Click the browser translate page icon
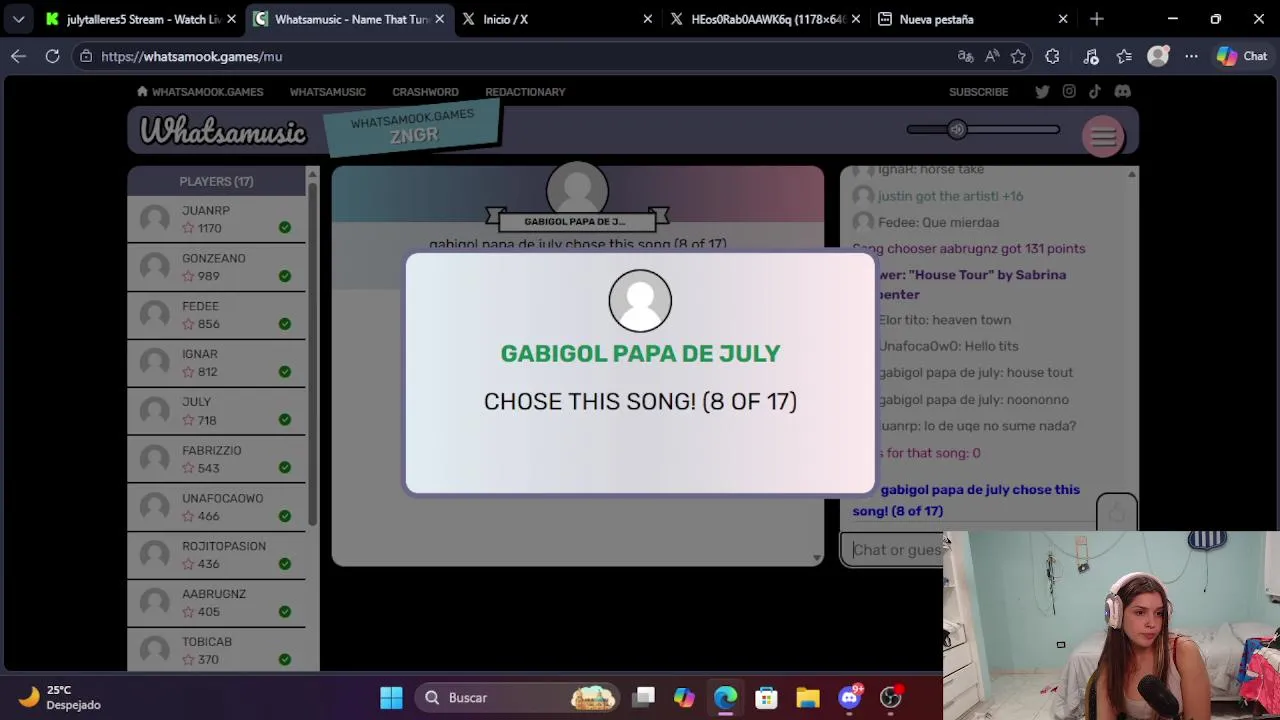 (x=965, y=57)
